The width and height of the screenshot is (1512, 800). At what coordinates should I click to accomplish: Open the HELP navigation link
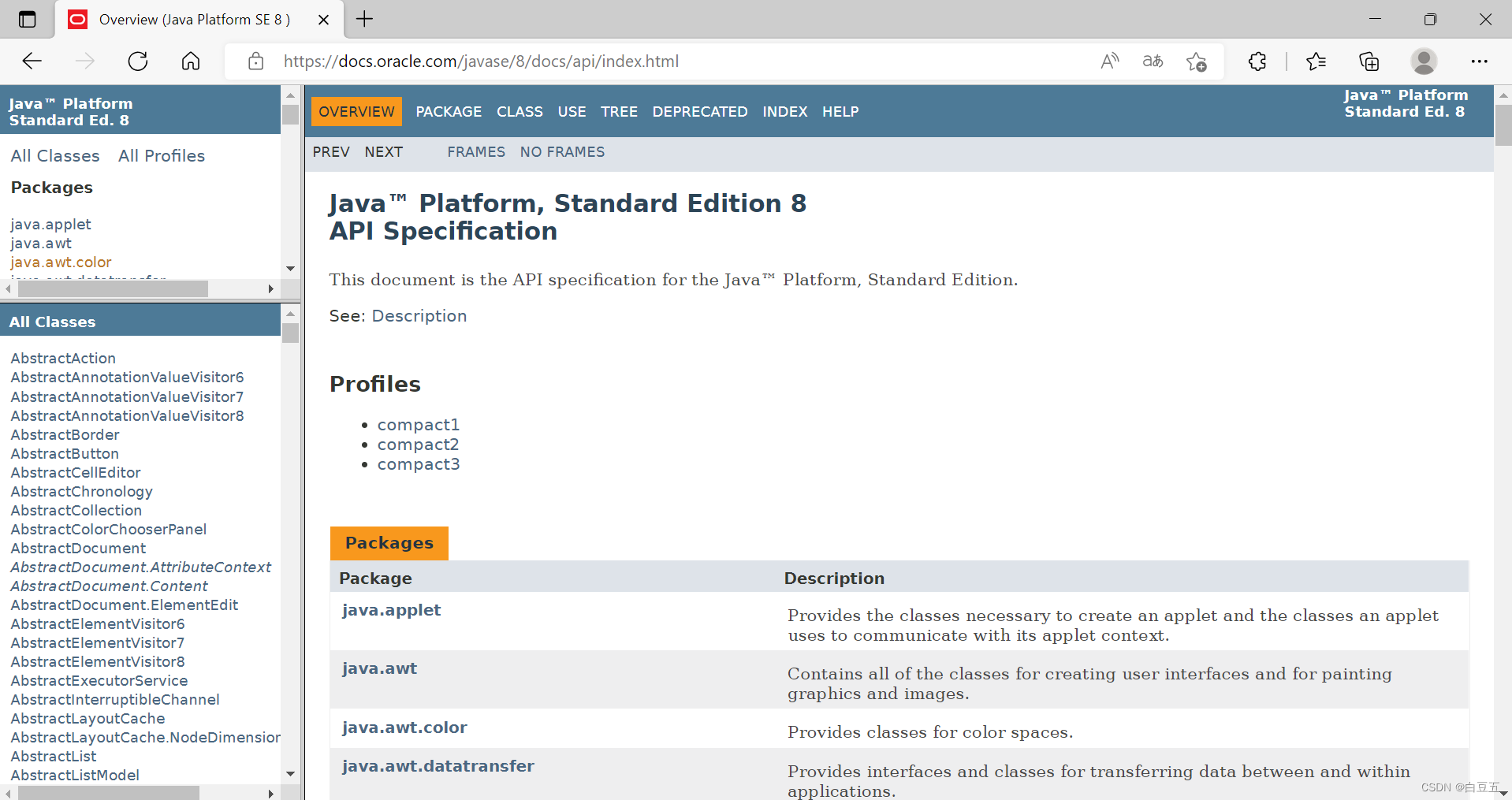(x=840, y=112)
